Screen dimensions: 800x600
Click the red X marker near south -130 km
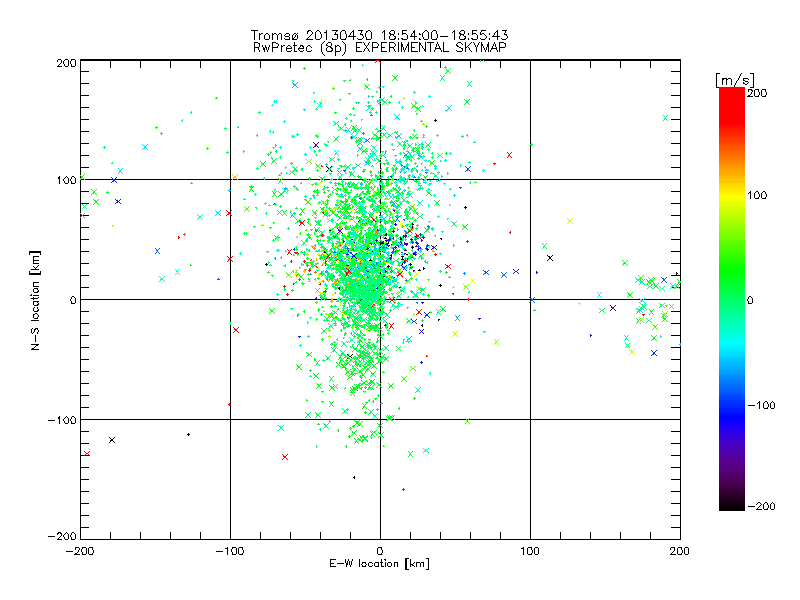click(285, 457)
